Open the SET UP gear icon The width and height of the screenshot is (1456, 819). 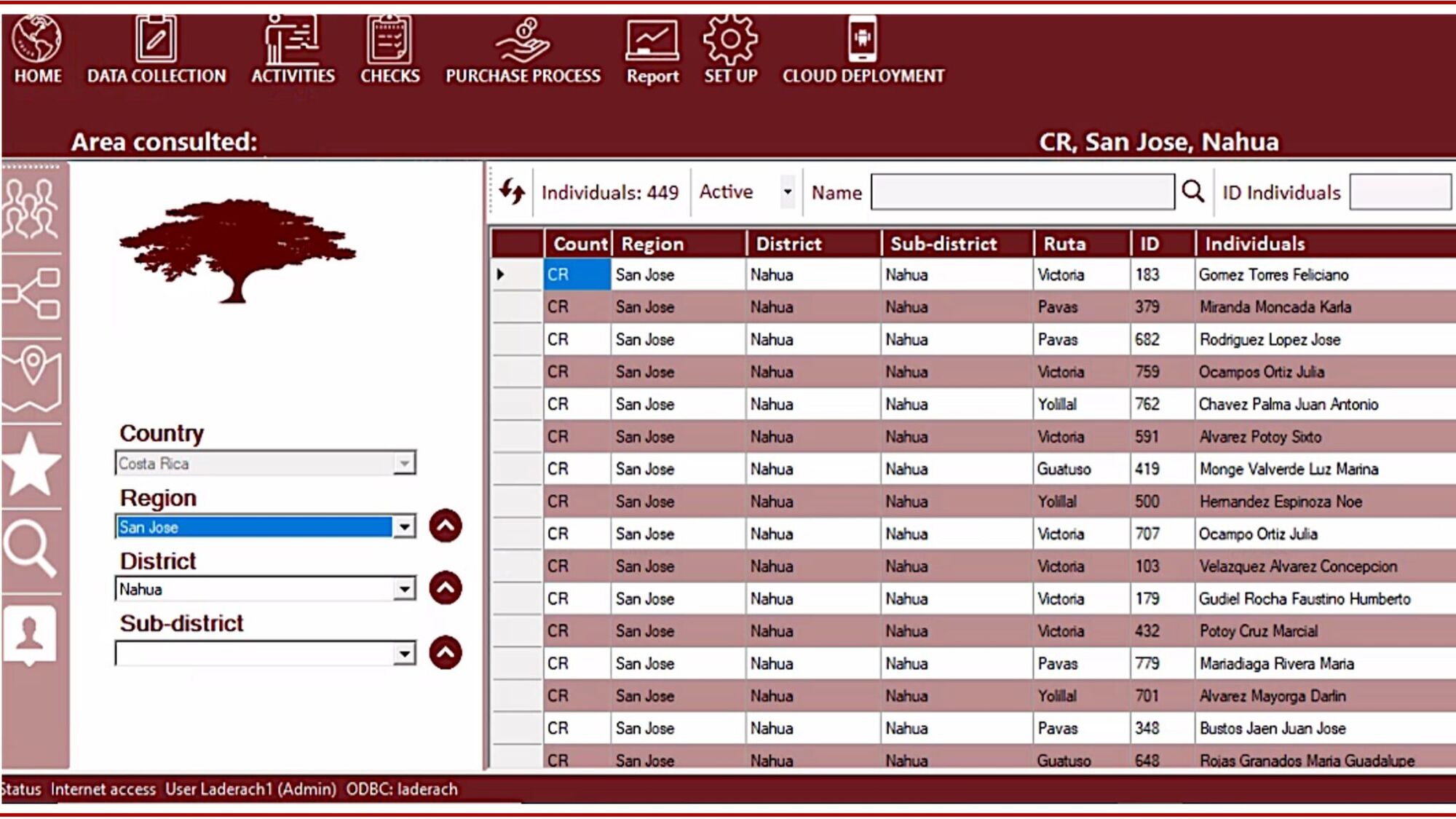click(730, 40)
